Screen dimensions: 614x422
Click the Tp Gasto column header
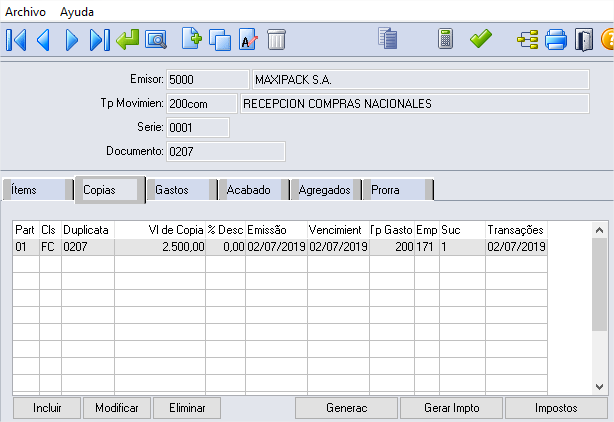392,230
